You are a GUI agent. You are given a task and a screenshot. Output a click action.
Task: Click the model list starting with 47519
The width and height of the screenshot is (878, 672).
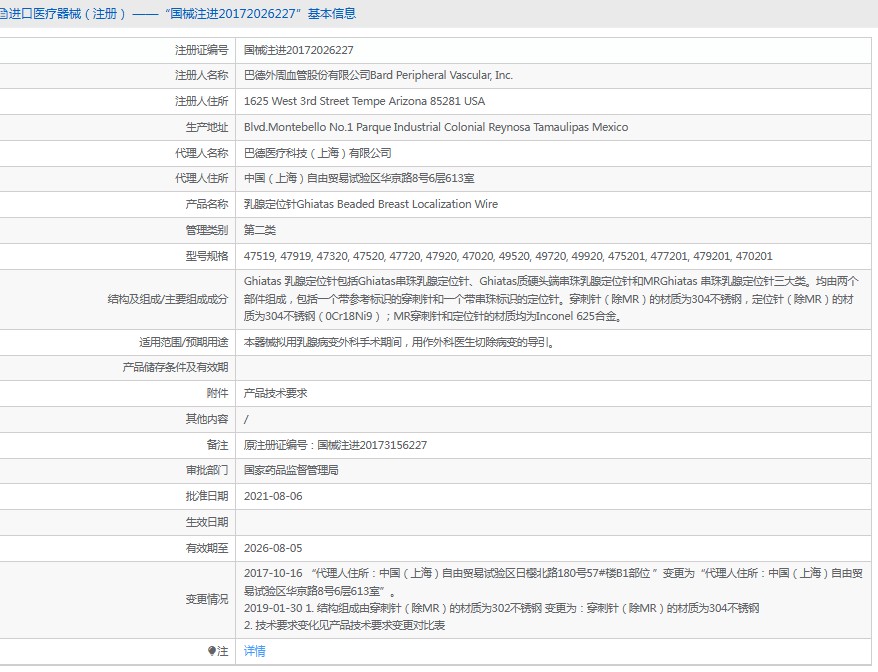[x=508, y=256]
